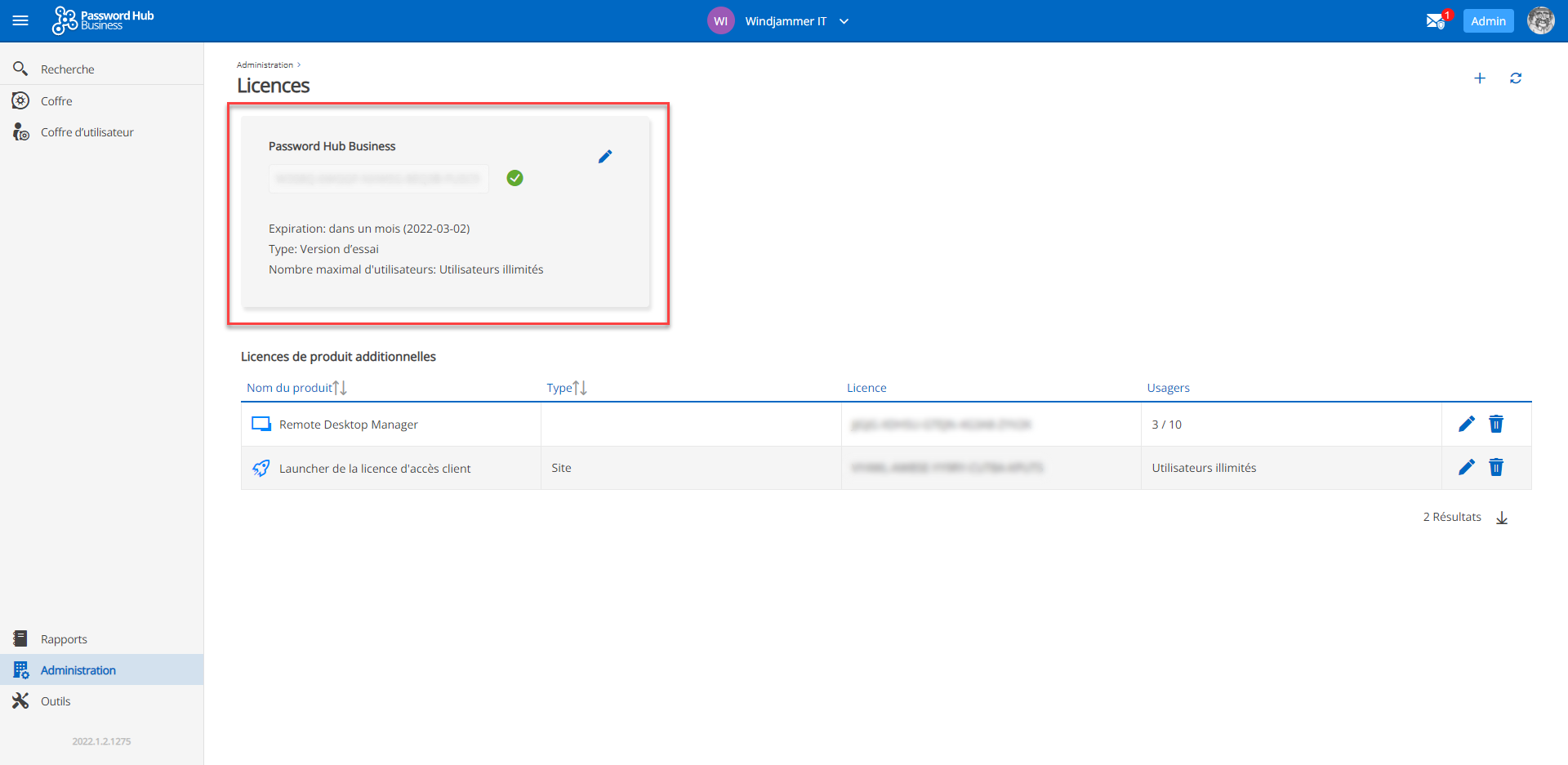Go to Coffre in the sidebar
The height and width of the screenshot is (765, 1568).
point(56,101)
